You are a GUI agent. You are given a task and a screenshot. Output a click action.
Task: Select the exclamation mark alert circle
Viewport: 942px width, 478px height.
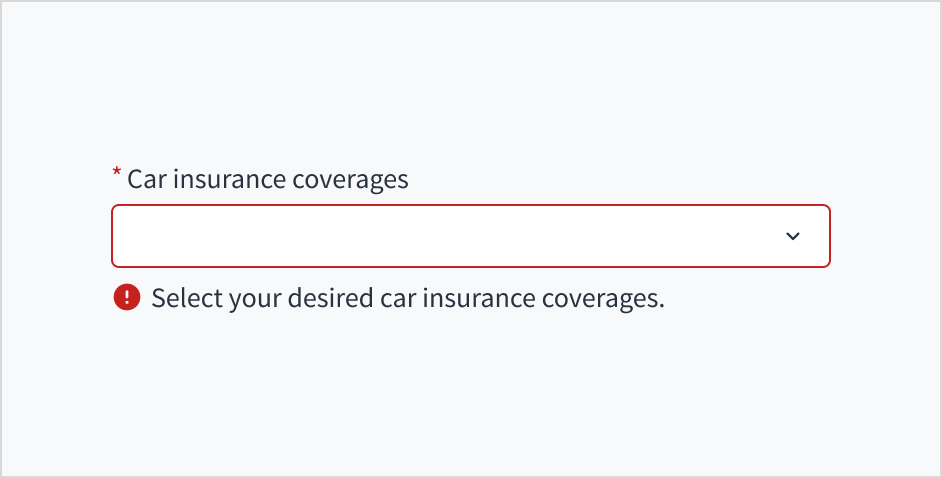127,297
